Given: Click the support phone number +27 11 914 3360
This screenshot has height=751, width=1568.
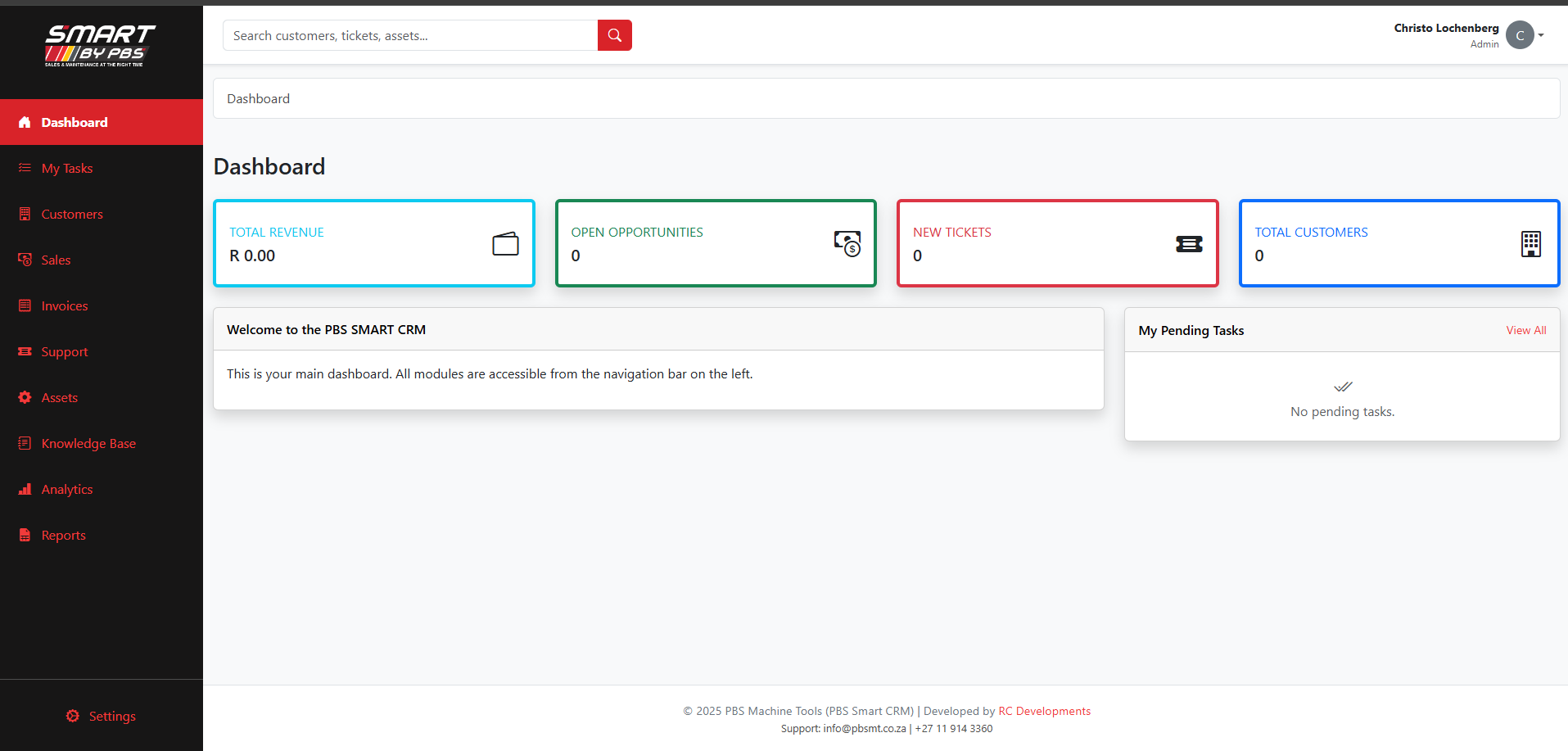Looking at the screenshot, I should [954, 729].
